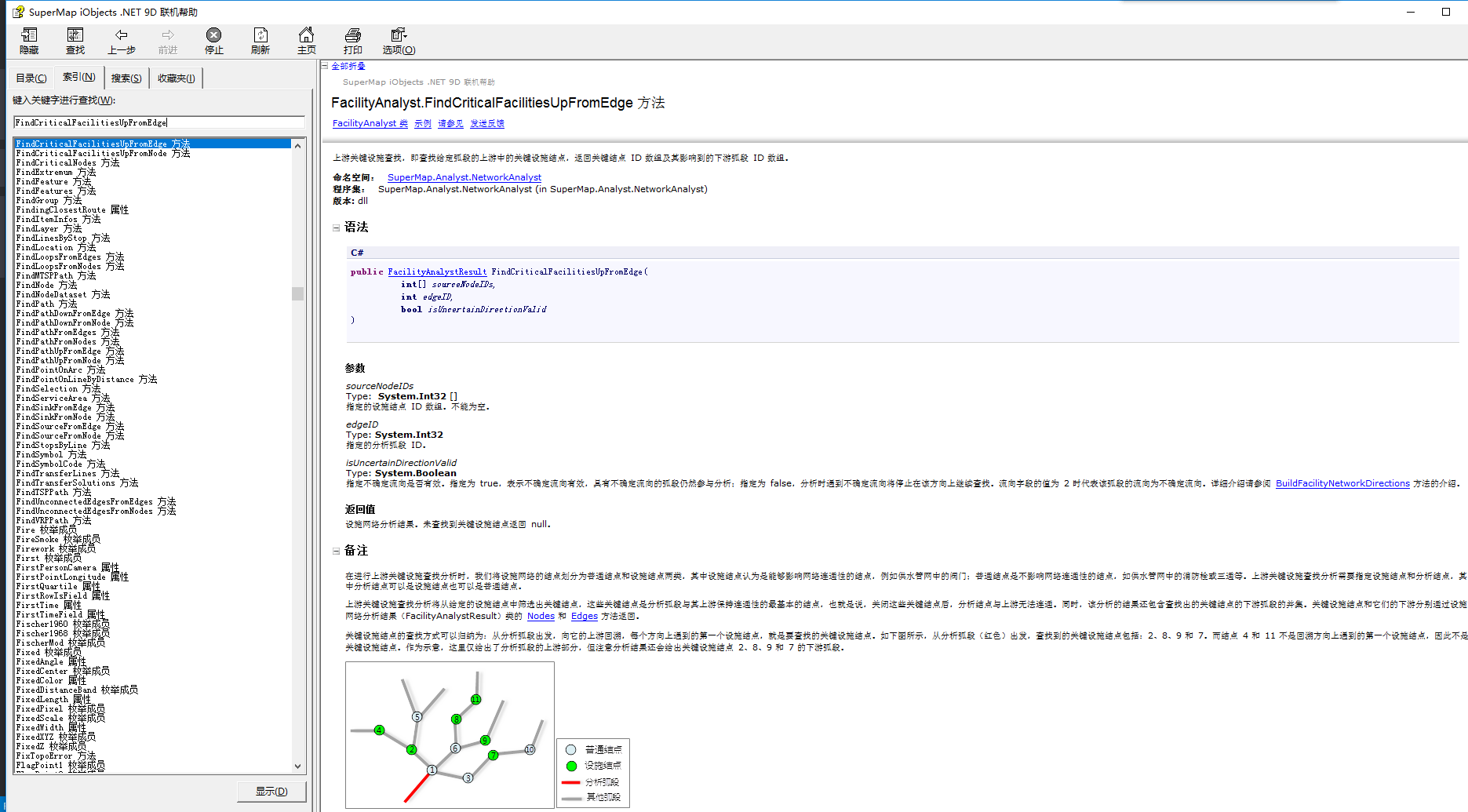Select FirstQuartile 属性 entry
This screenshot has width=1468, height=812.
click(x=58, y=586)
